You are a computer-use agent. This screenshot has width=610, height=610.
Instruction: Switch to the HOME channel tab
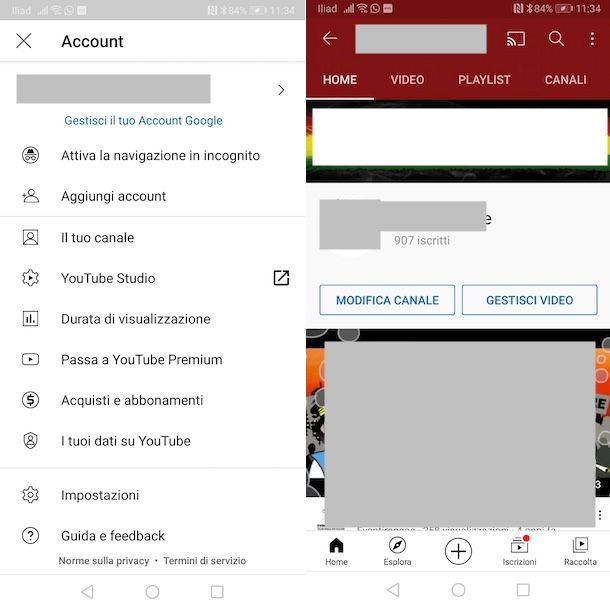340,80
